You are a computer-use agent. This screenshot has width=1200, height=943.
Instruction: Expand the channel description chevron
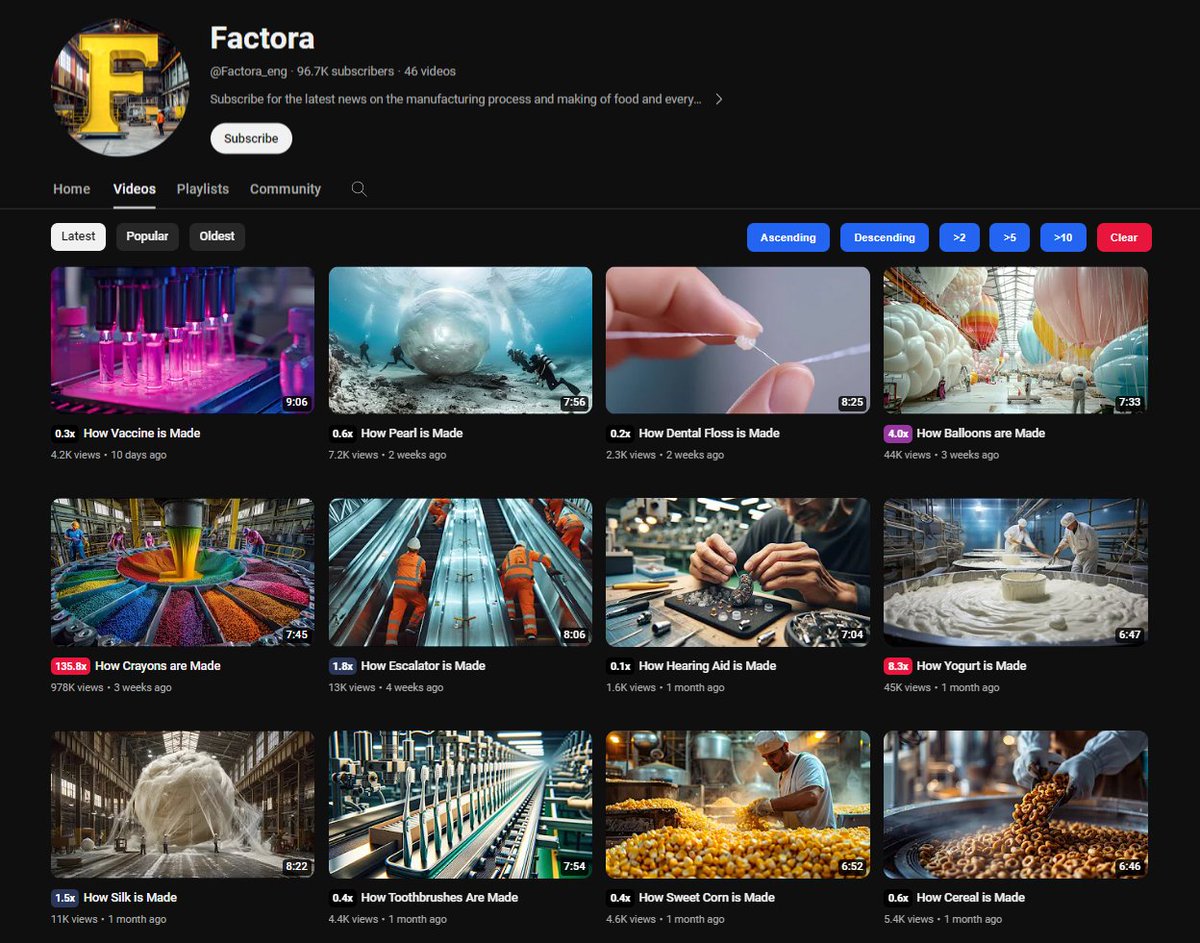click(x=718, y=99)
